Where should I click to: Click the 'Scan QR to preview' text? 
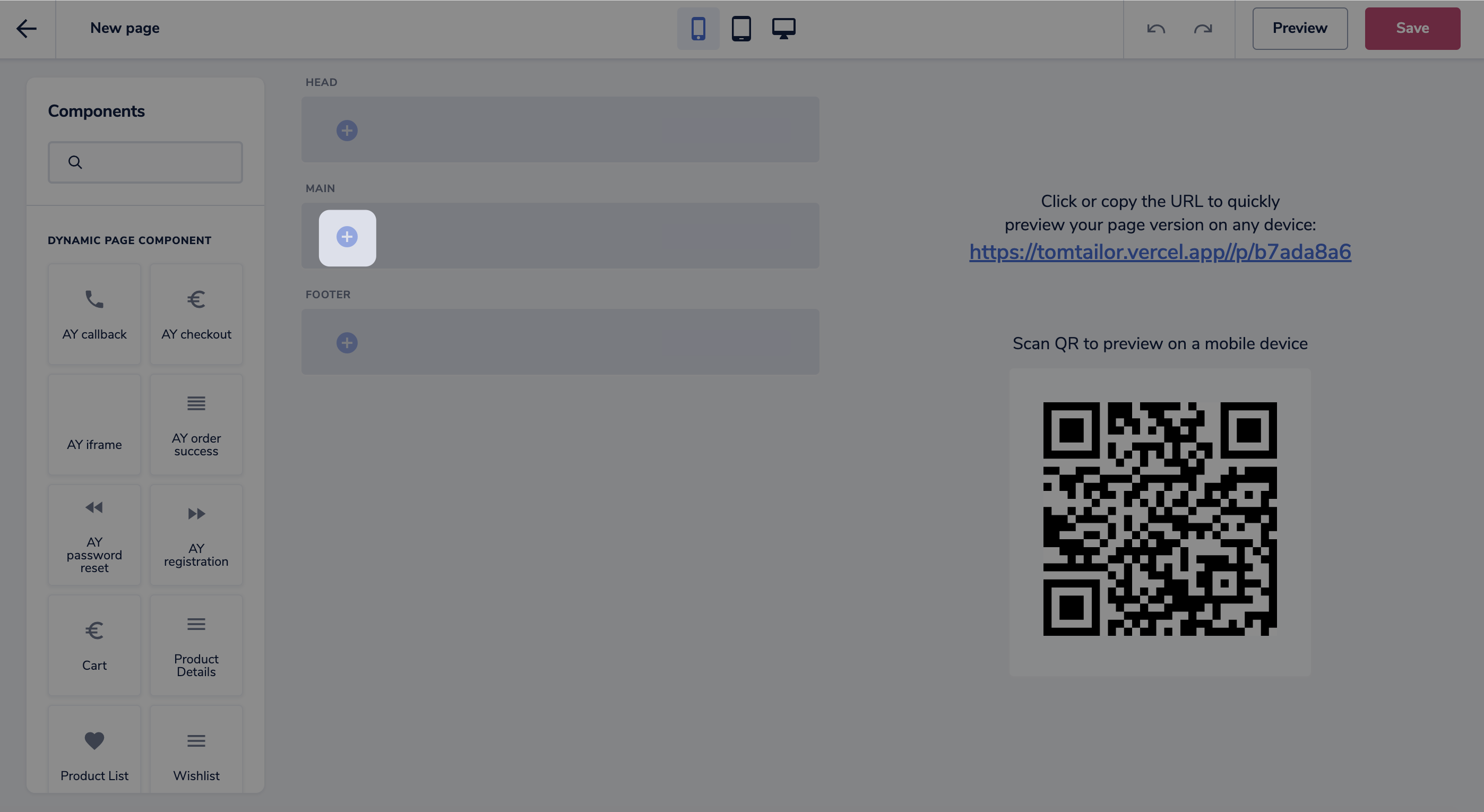click(x=1160, y=344)
